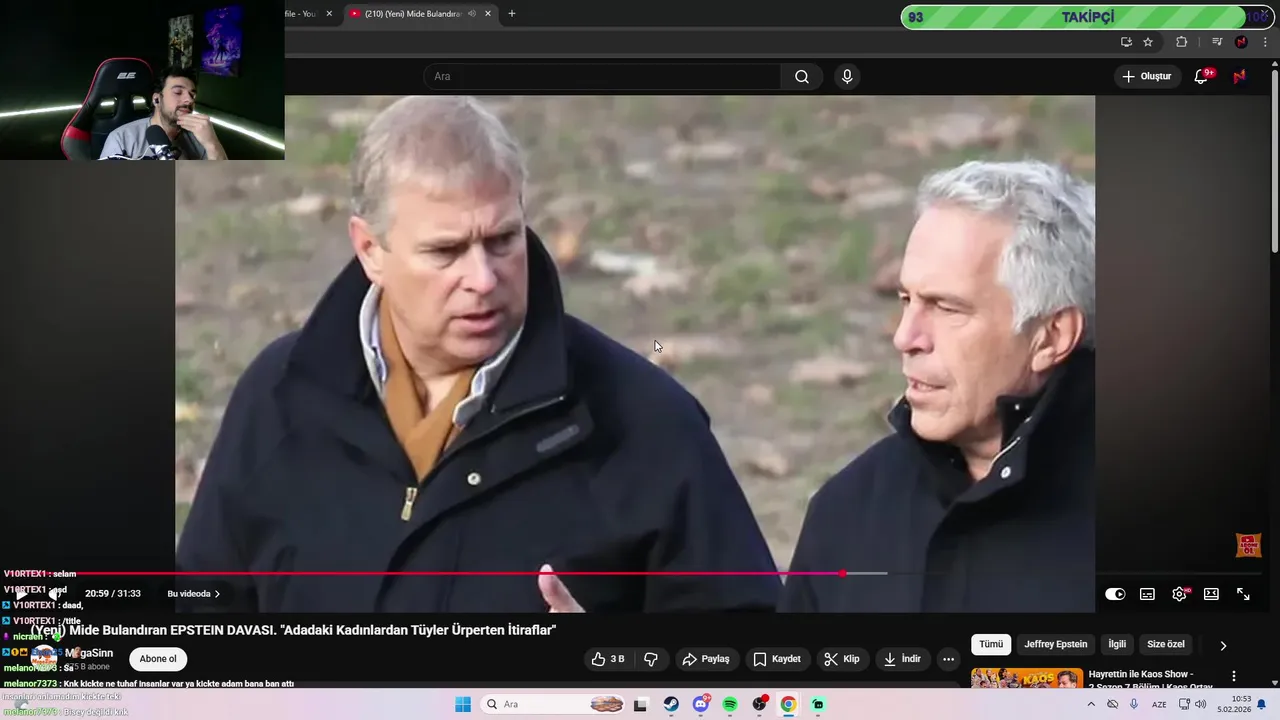Mute the tab using its speaker icon
1280x720 pixels.
tap(471, 14)
